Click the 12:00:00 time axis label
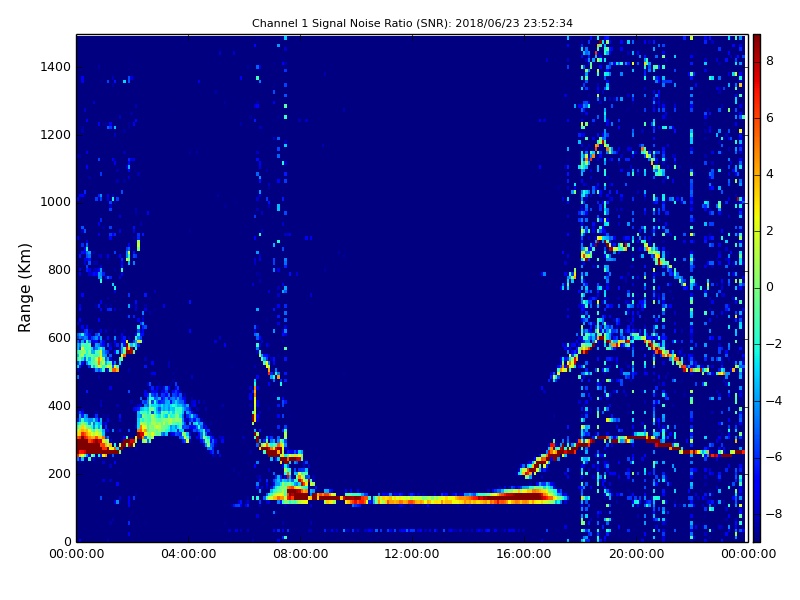Image resolution: width=800 pixels, height=600 pixels. click(x=412, y=554)
